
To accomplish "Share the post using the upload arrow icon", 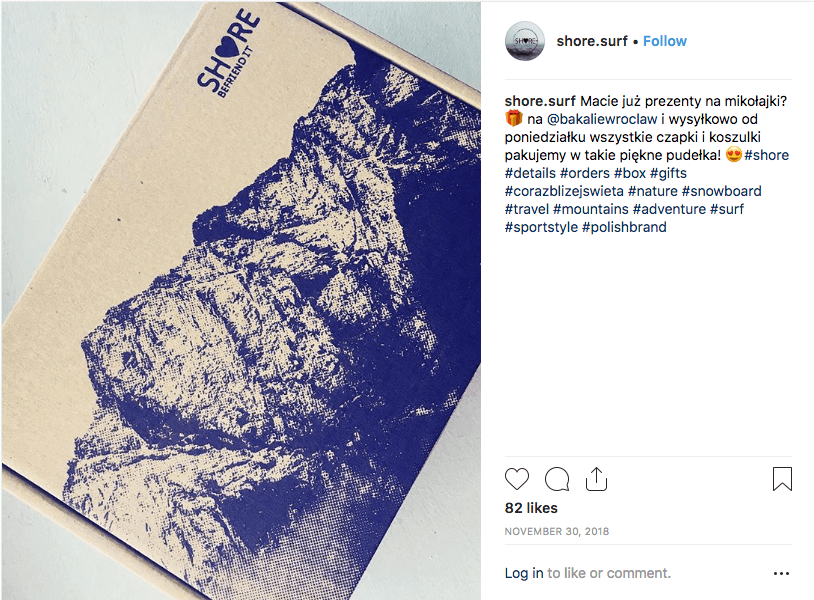I will click(x=596, y=479).
